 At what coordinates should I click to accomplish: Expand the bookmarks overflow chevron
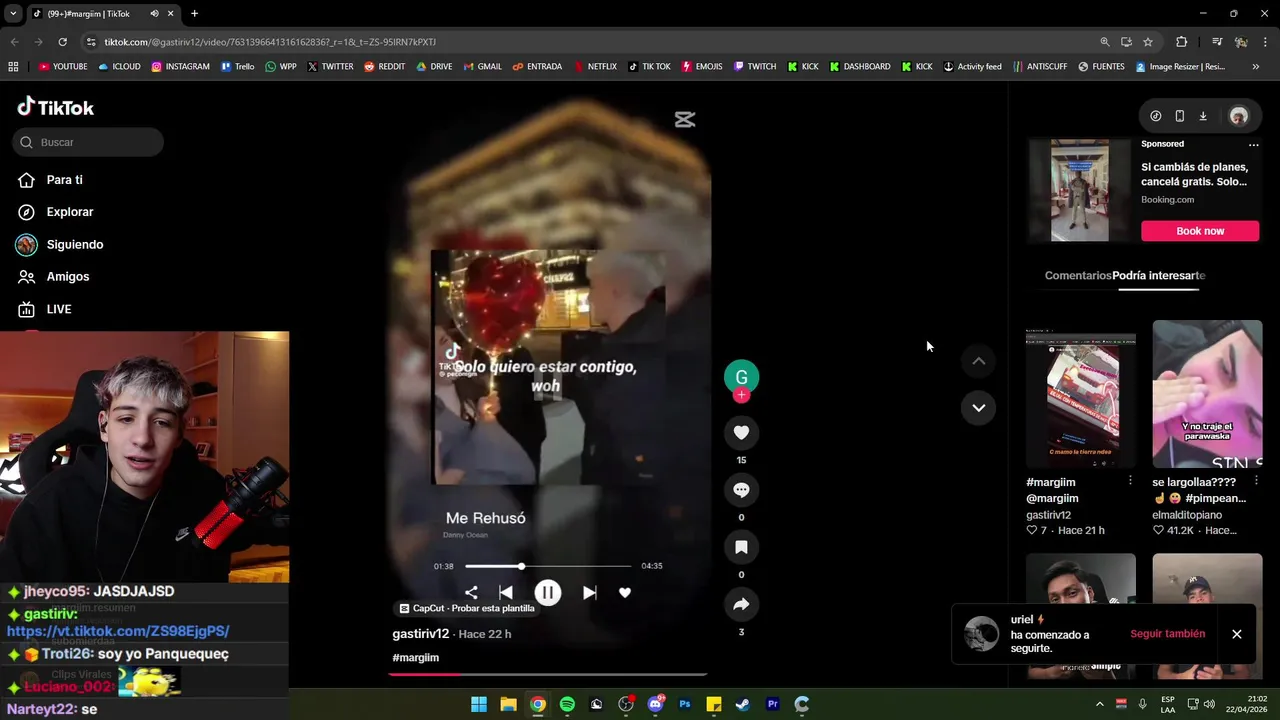point(1256,67)
